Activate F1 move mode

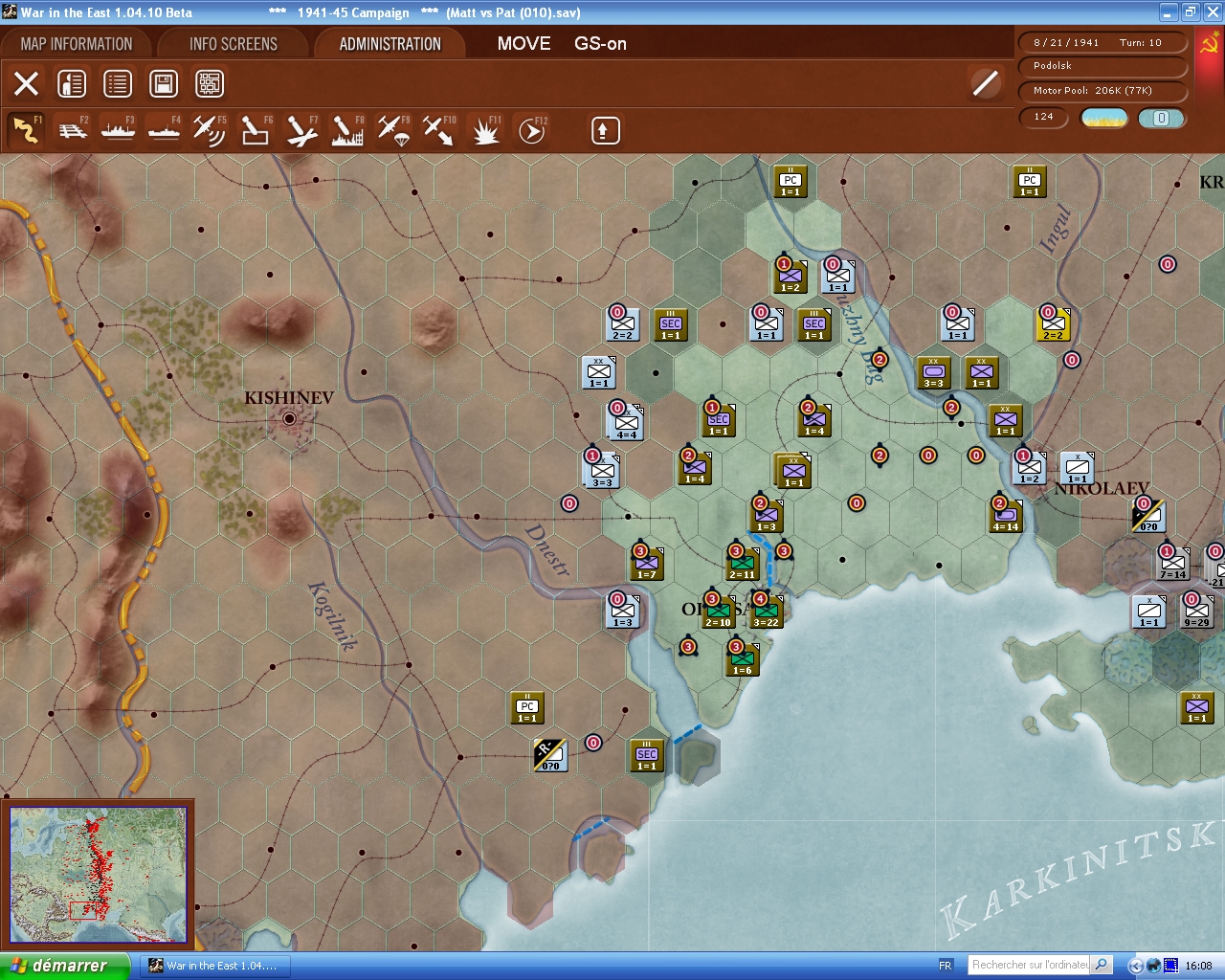[26, 130]
